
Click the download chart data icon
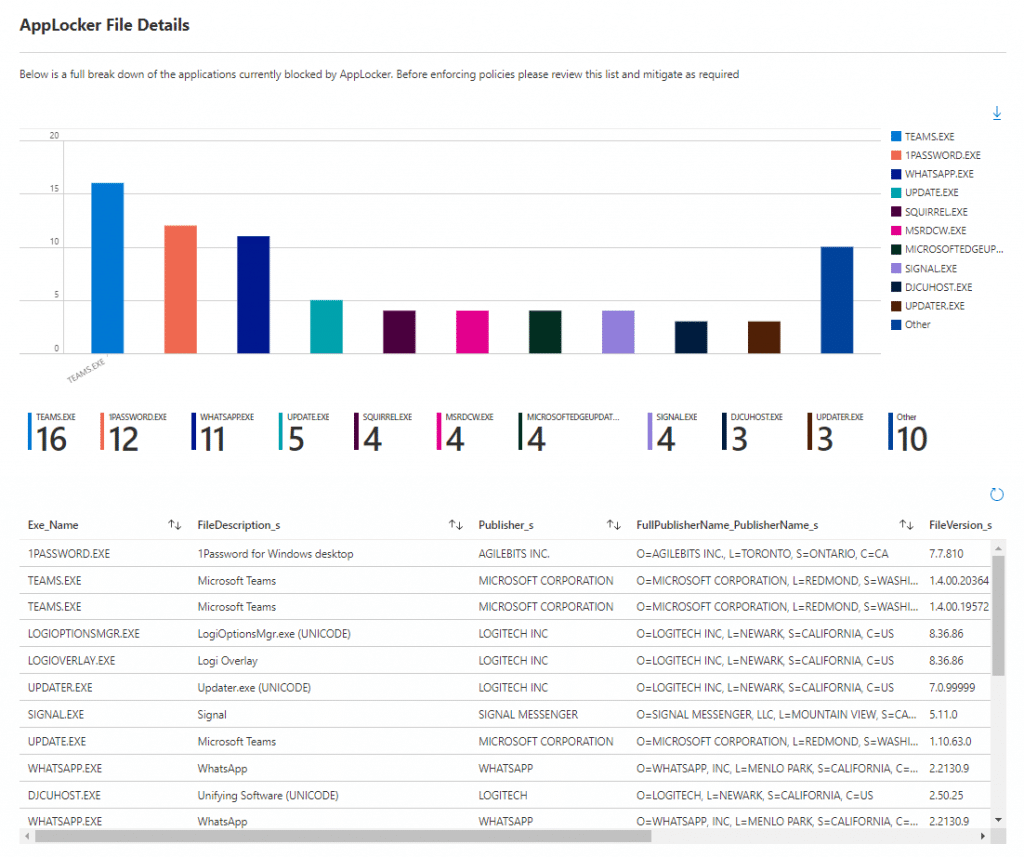(x=997, y=113)
